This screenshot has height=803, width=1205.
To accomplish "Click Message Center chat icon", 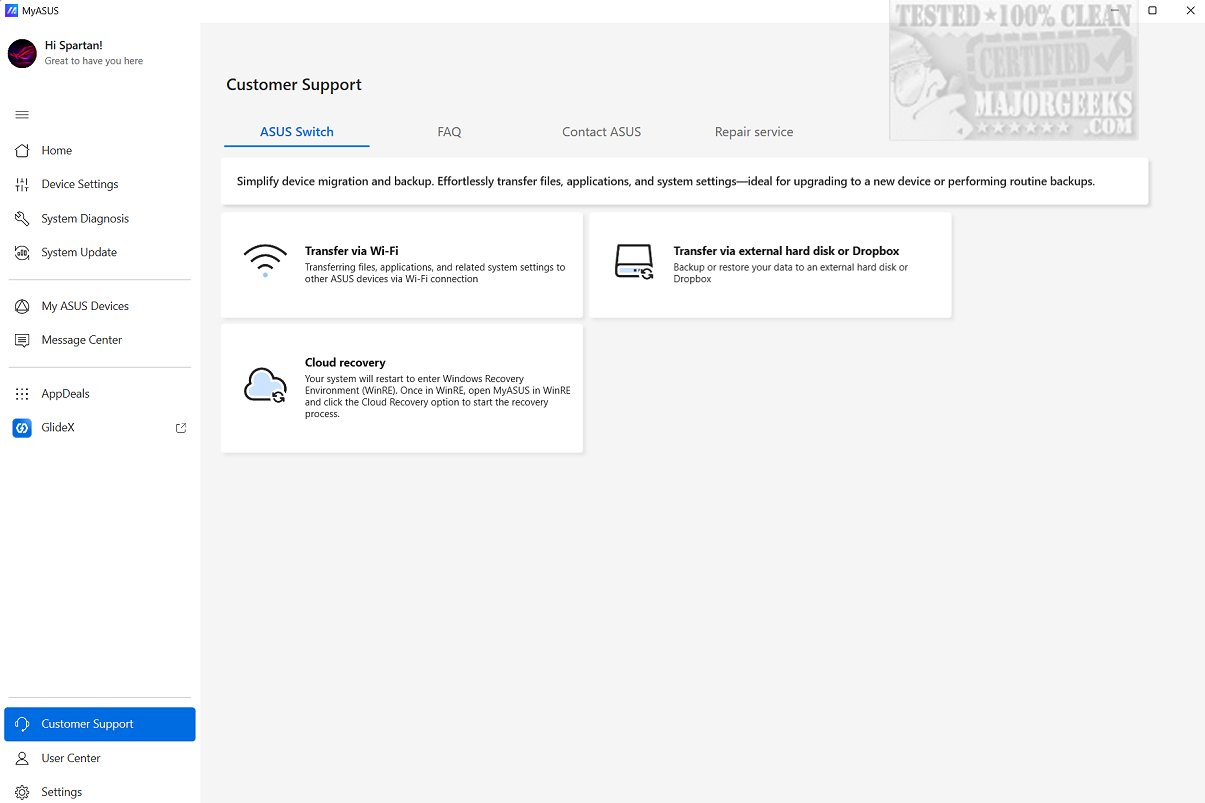I will click(22, 340).
